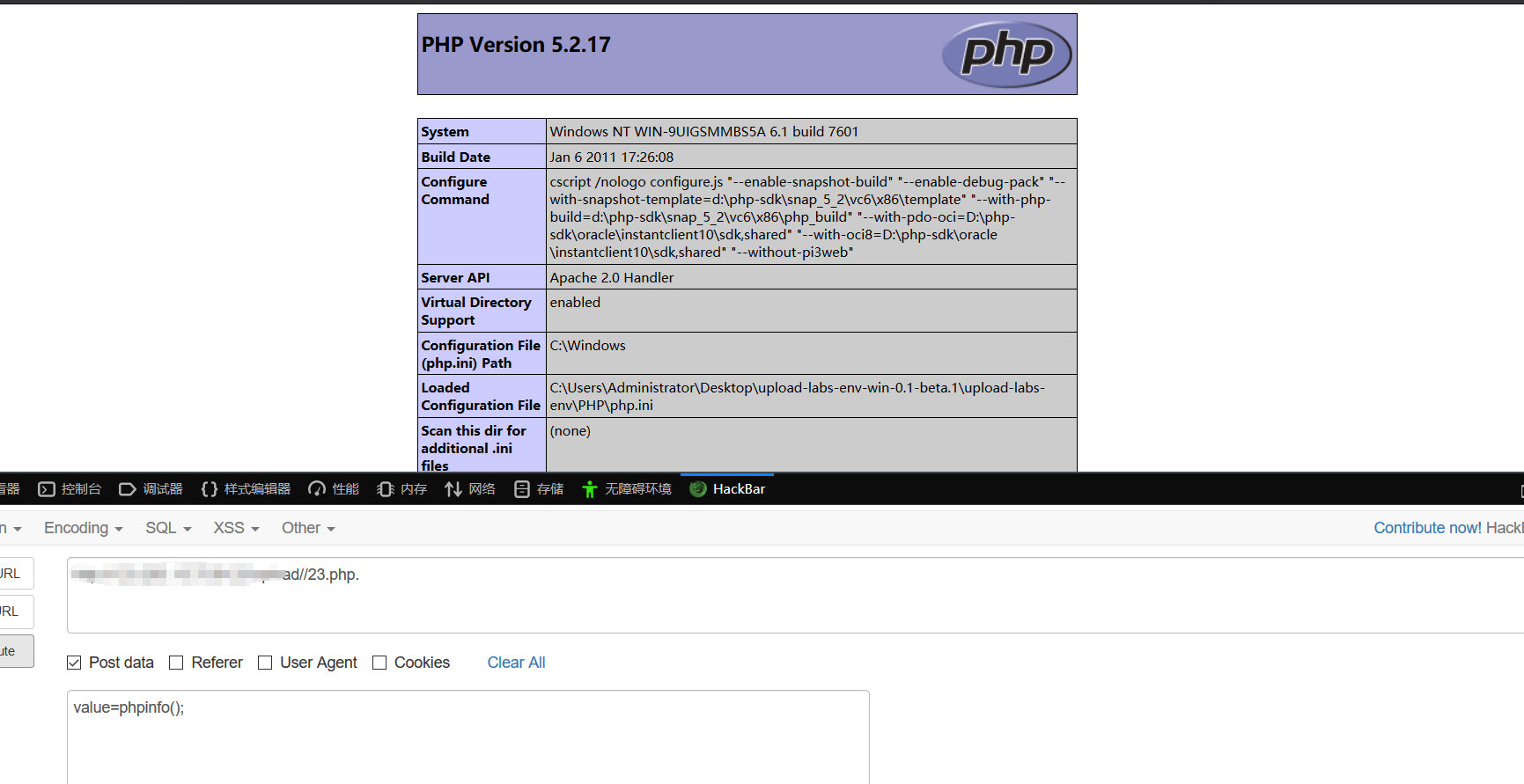
Task: Select the upload-labs-env php.ini path value
Action: tap(798, 397)
